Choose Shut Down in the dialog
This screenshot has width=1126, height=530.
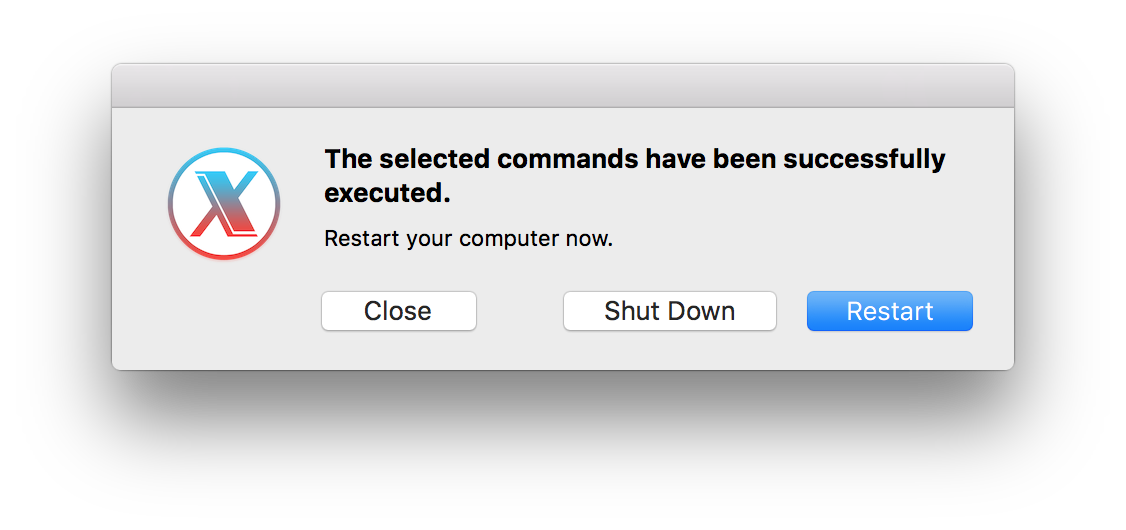(670, 311)
